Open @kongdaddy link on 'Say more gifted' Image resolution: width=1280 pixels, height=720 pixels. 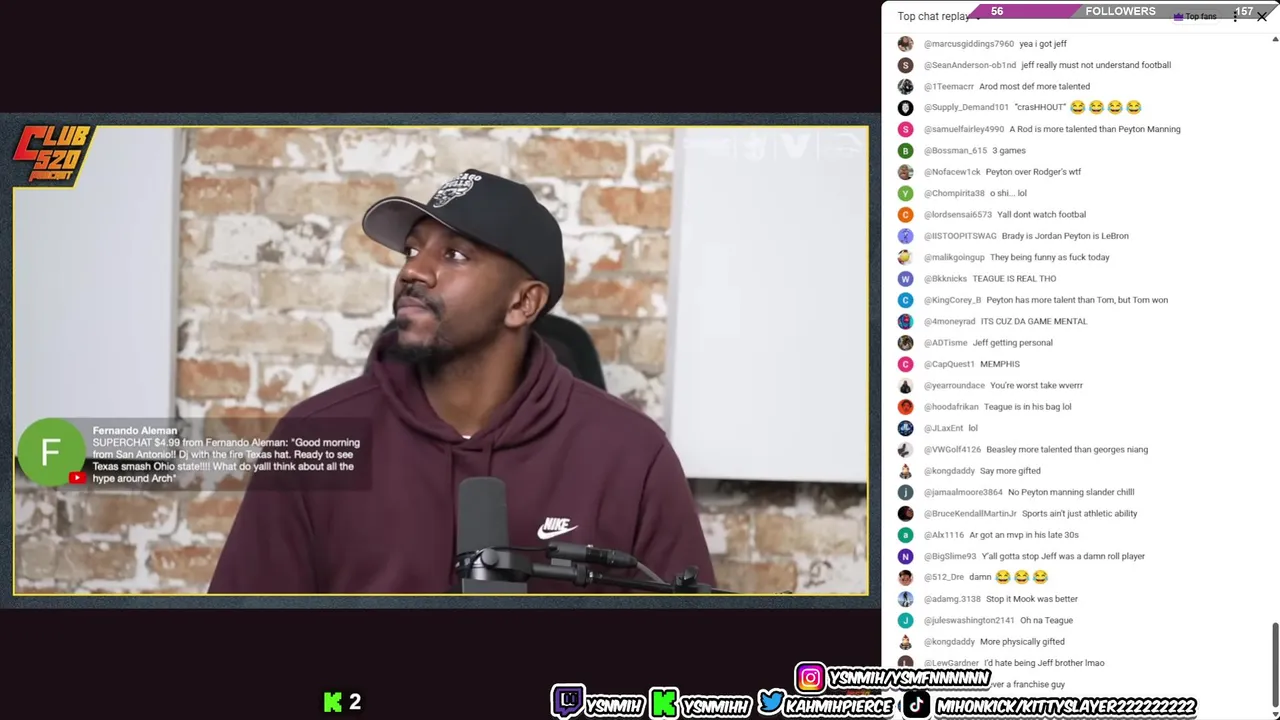point(949,471)
